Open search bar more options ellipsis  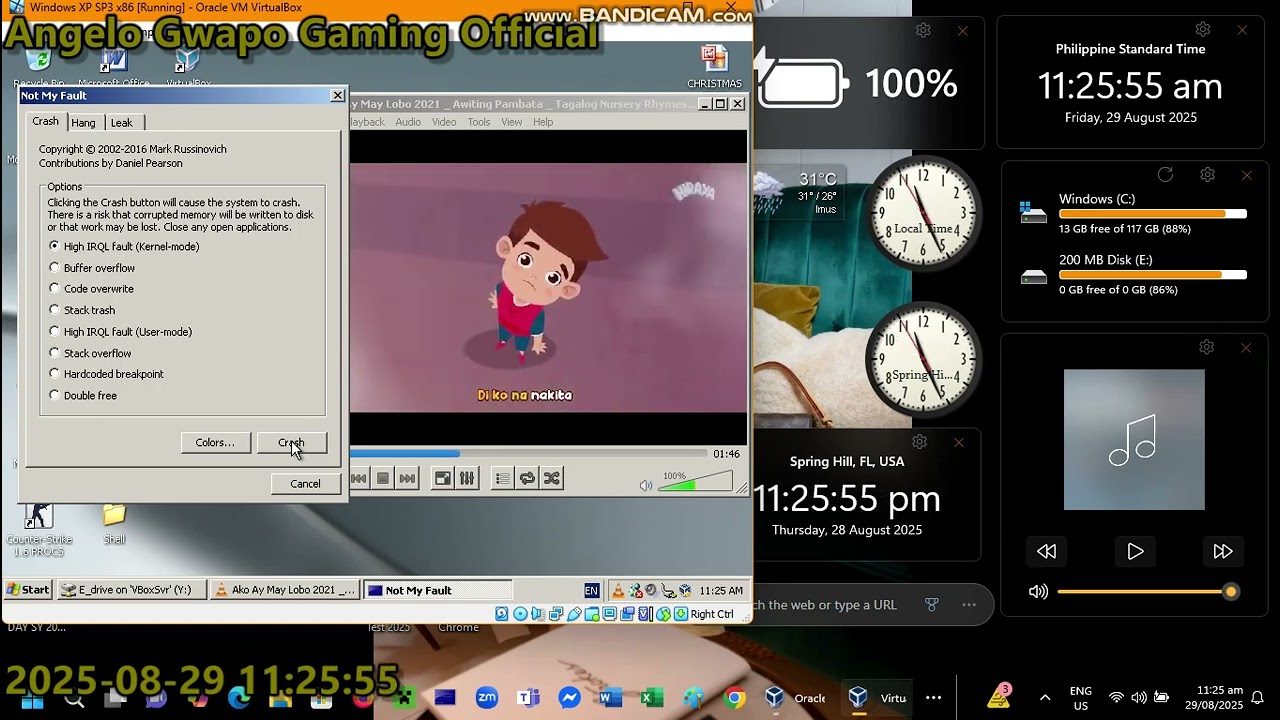969,605
